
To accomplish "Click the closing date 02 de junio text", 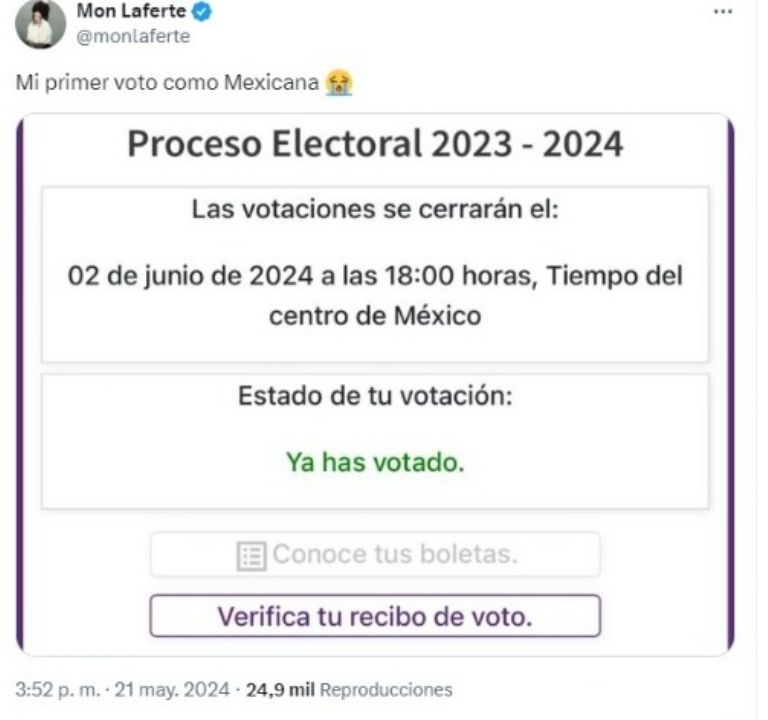I will 375,275.
